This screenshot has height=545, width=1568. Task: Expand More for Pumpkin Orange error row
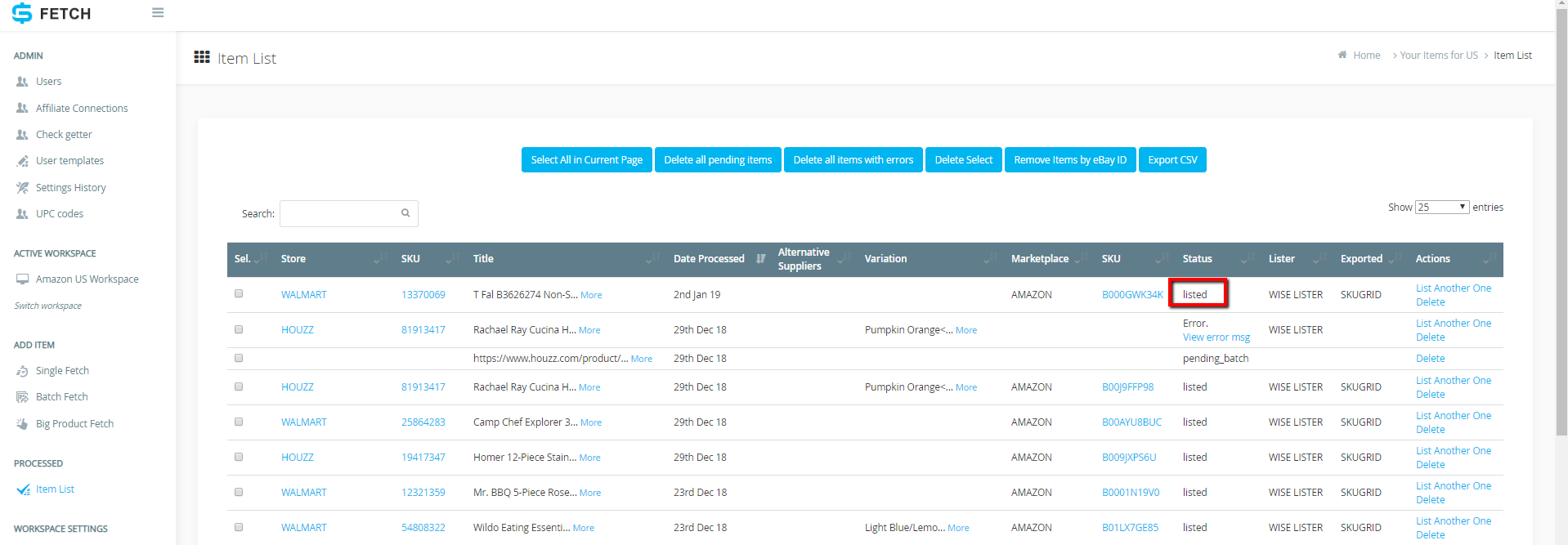click(966, 330)
